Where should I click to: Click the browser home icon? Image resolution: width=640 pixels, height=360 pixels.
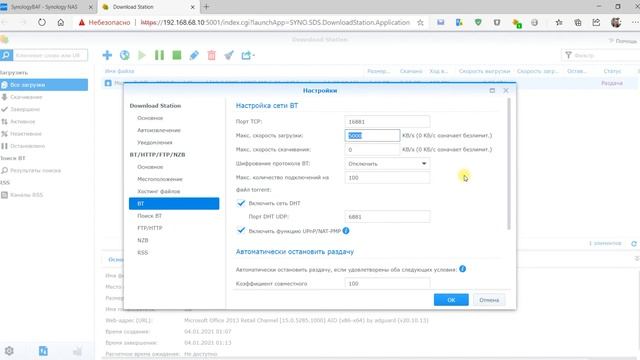click(60, 22)
